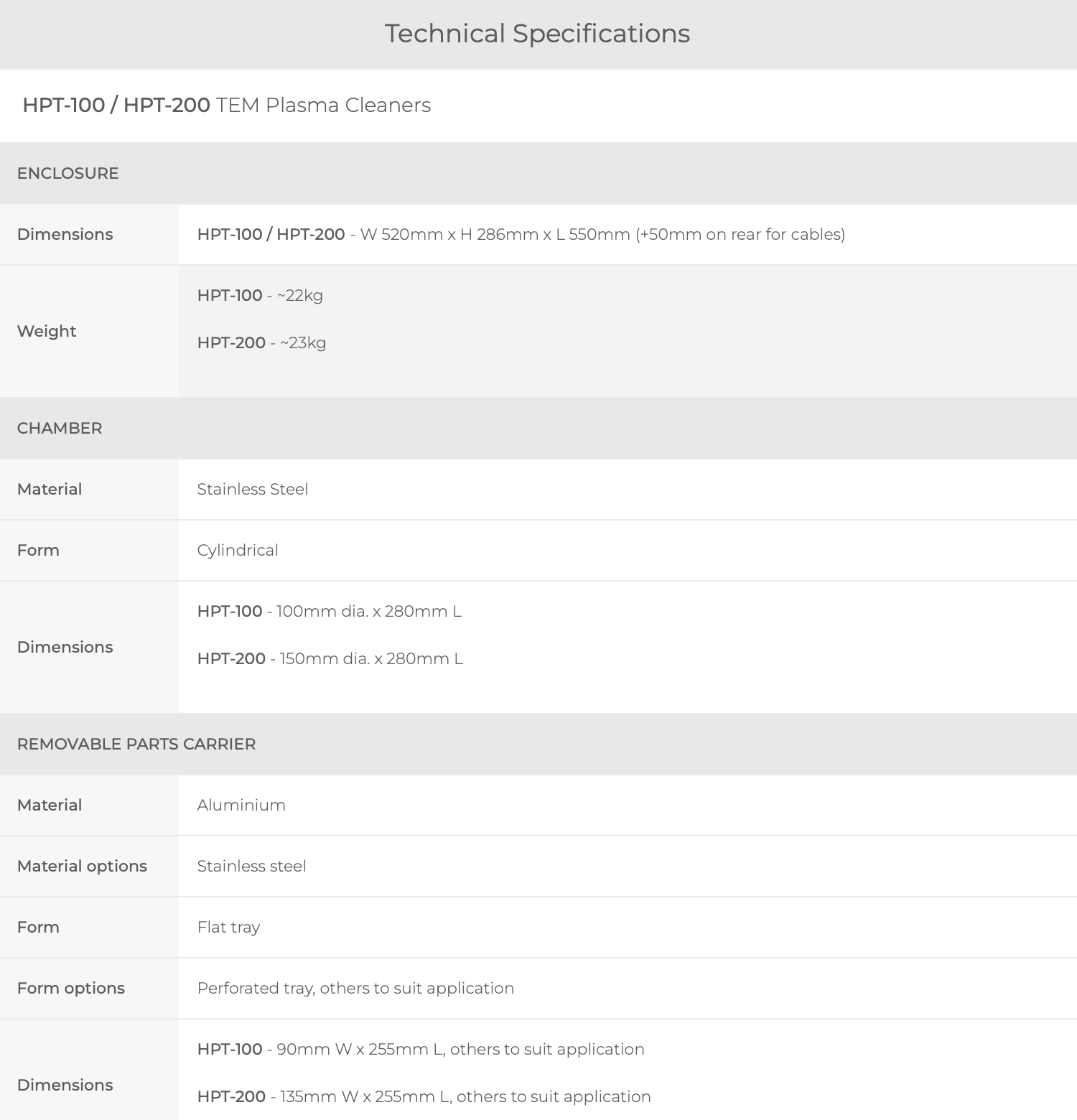
Task: Click HPT-100 90mm W carrier dimension
Action: click(421, 1049)
